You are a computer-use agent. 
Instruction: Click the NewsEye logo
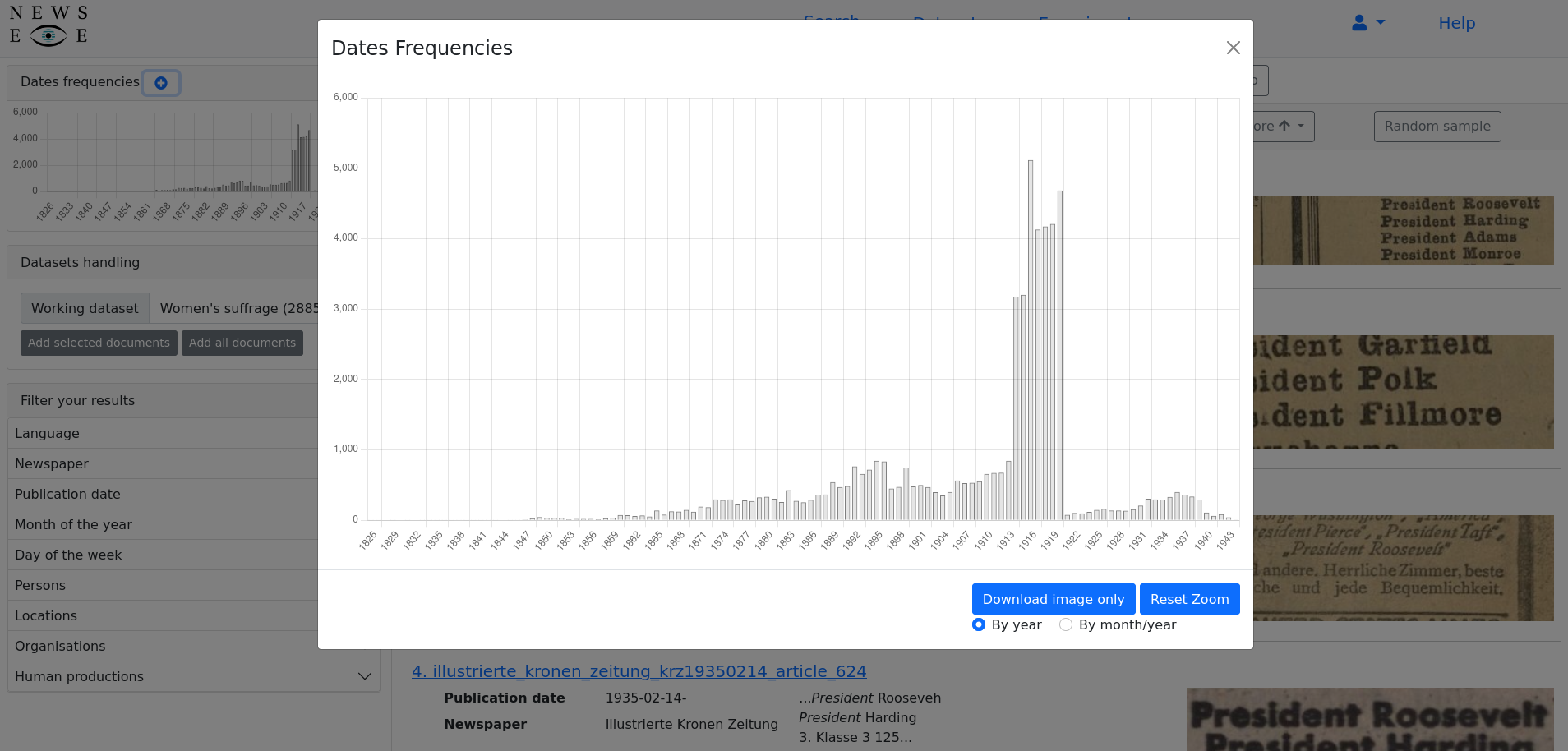click(48, 25)
